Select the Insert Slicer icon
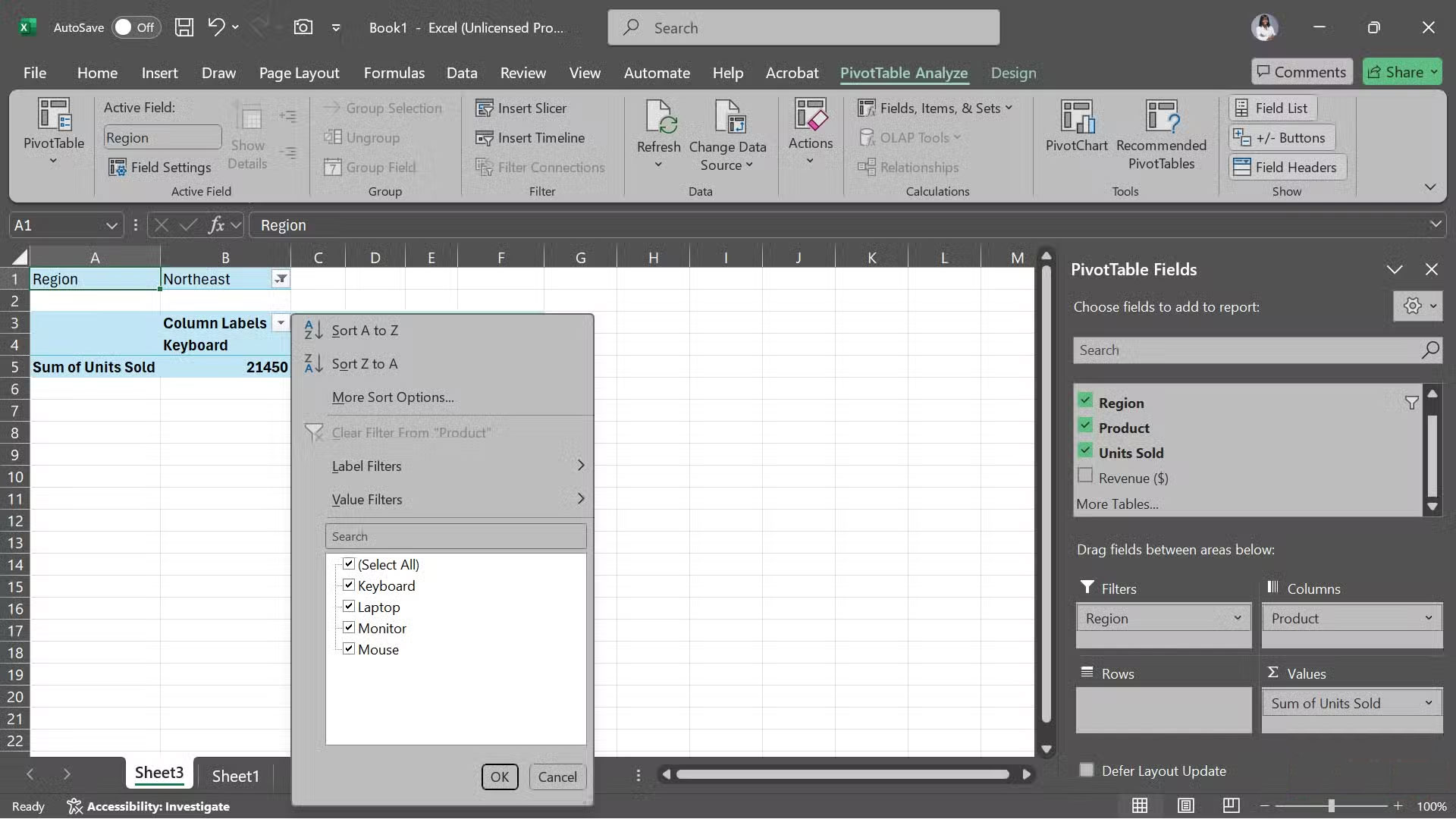Viewport: 1456px width, 819px height. pyautogui.click(x=485, y=108)
